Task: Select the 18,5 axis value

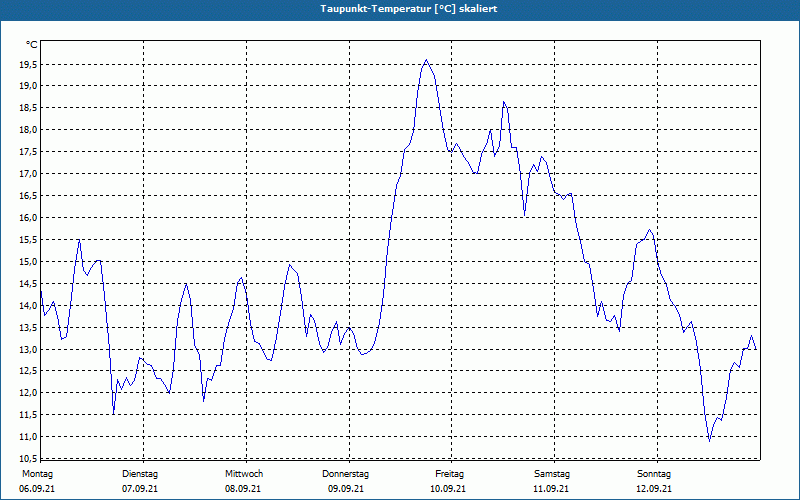Action: [x=29, y=108]
